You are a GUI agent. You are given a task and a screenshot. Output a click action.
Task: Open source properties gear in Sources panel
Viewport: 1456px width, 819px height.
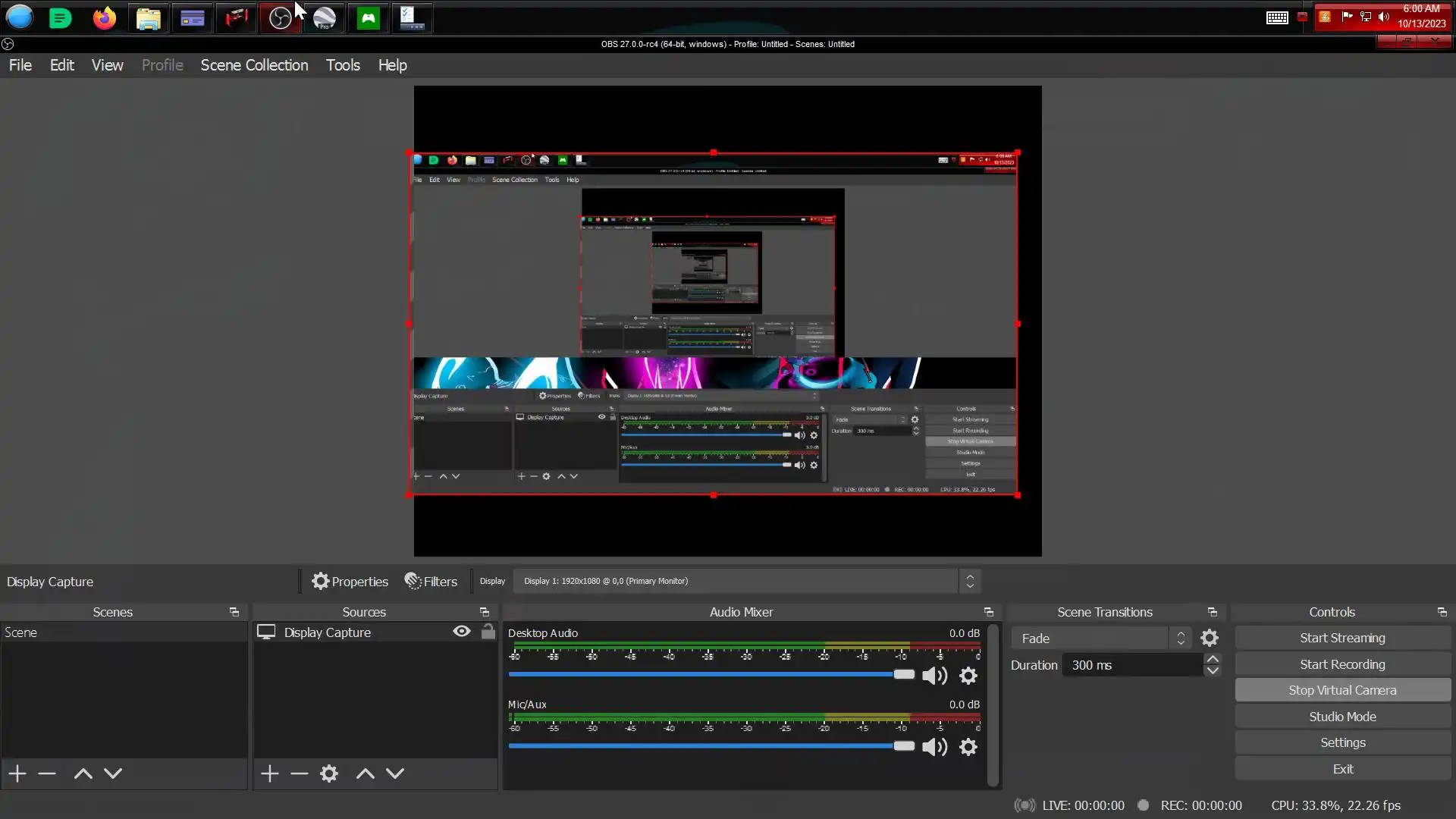pos(328,773)
